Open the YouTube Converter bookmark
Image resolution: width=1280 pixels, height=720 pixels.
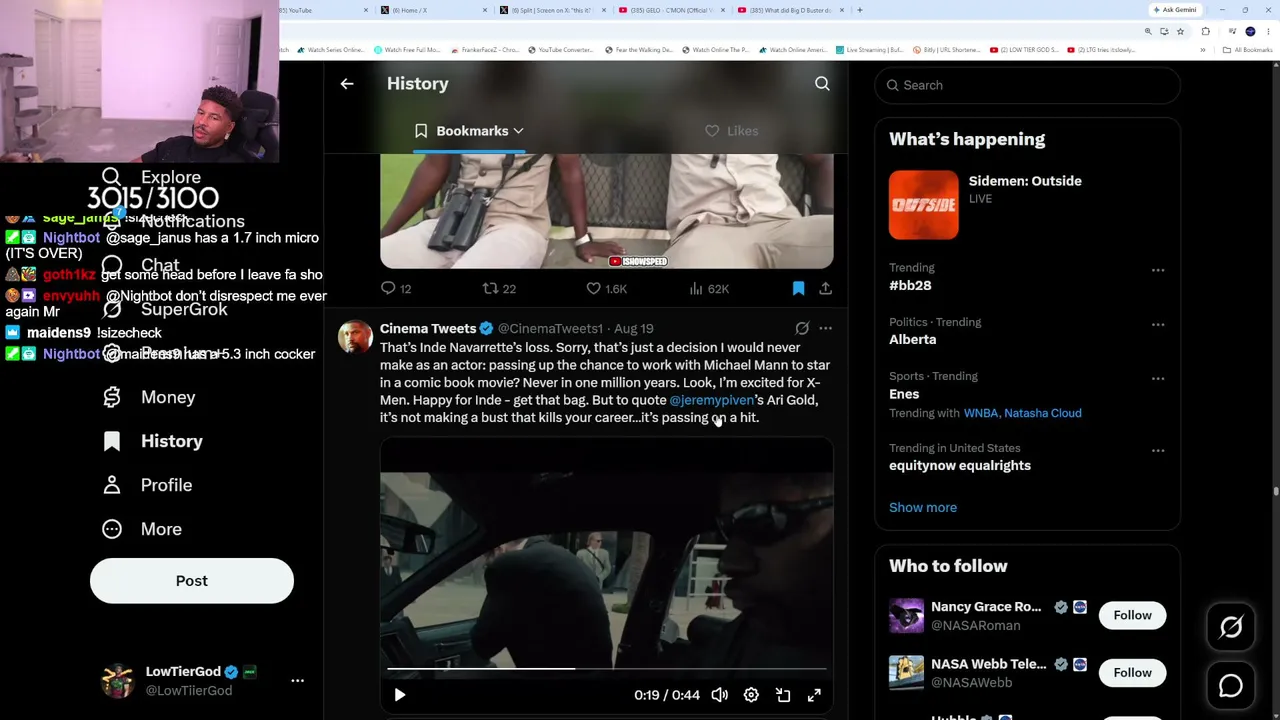pyautogui.click(x=560, y=50)
